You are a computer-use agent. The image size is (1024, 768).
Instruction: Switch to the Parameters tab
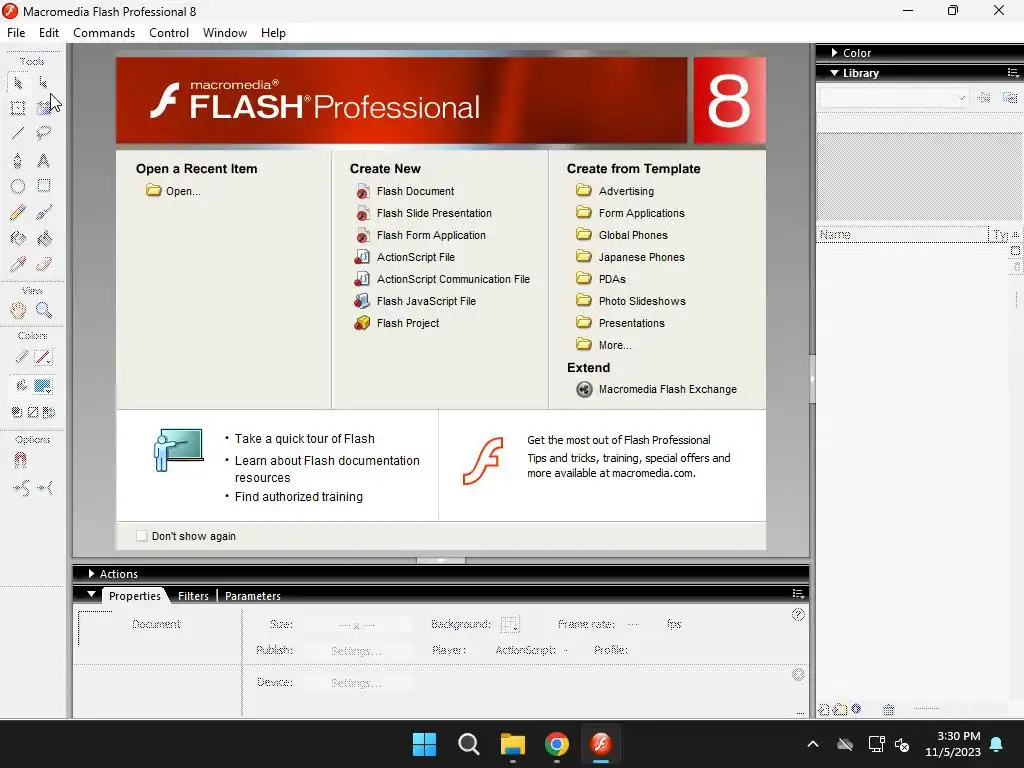click(x=253, y=596)
